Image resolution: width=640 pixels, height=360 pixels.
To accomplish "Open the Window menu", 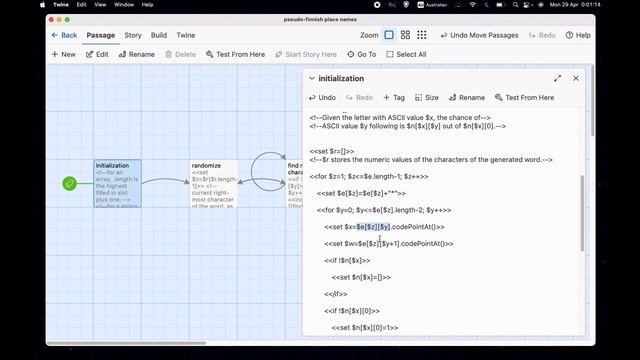I will [x=124, y=5].
